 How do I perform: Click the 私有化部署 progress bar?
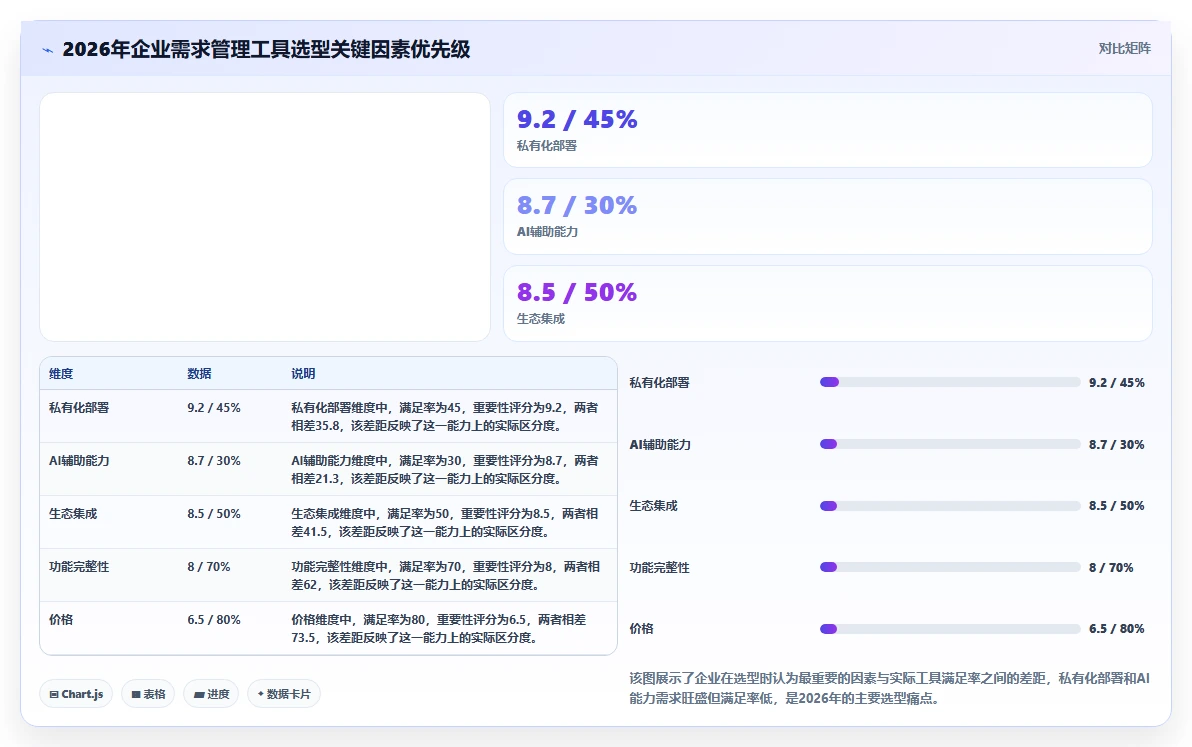point(950,382)
